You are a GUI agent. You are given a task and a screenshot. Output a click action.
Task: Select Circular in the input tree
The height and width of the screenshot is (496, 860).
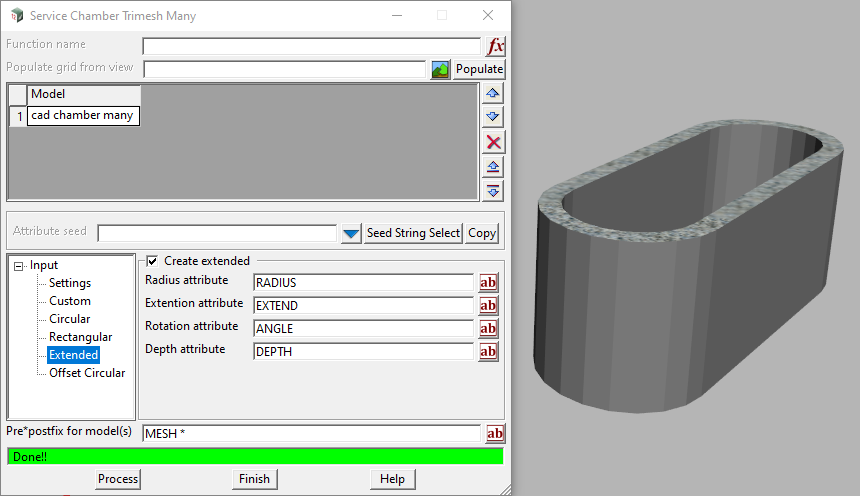[69, 319]
